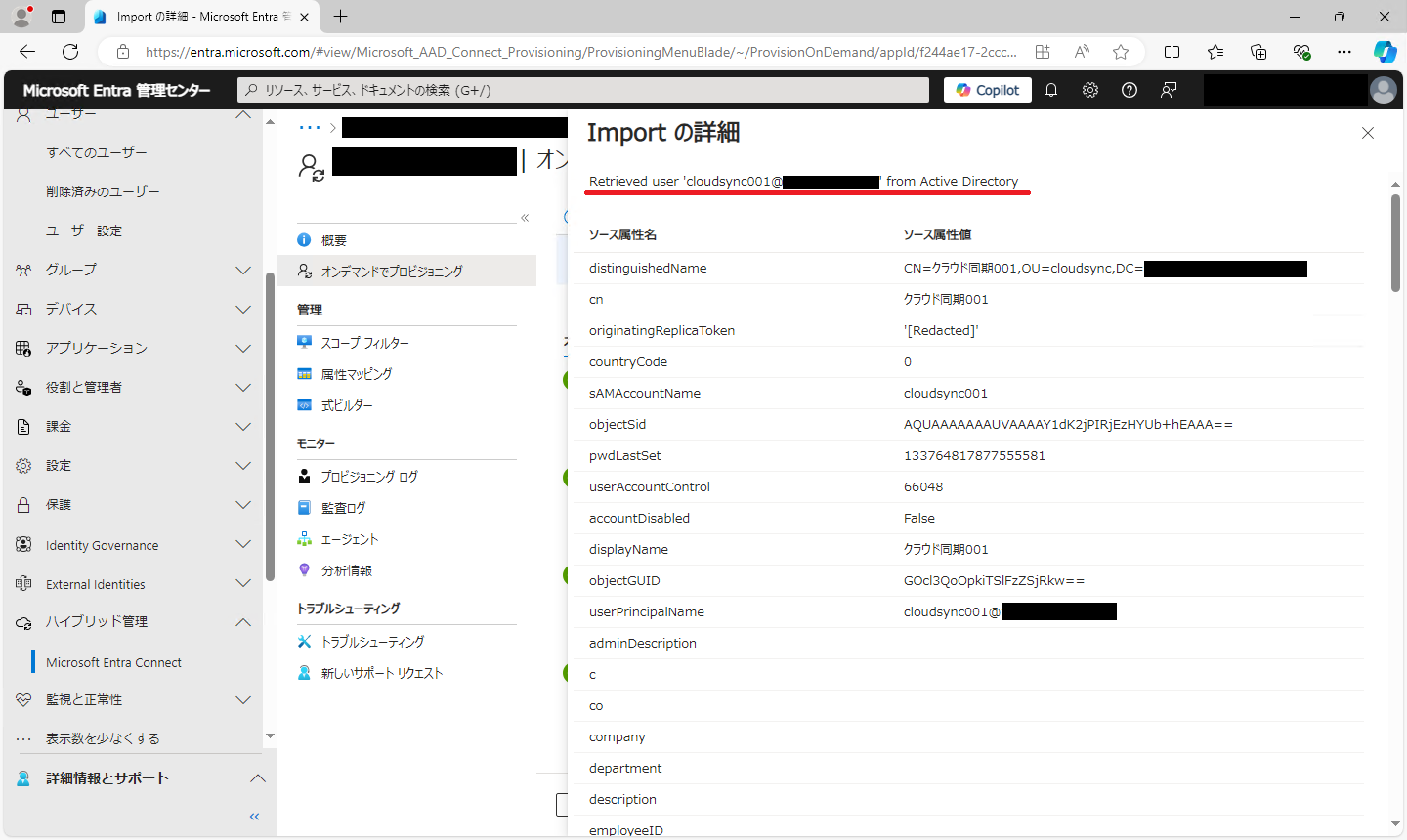This screenshot has width=1407, height=840.
Task: Click the デバイス icon in sidebar
Action: click(x=23, y=309)
